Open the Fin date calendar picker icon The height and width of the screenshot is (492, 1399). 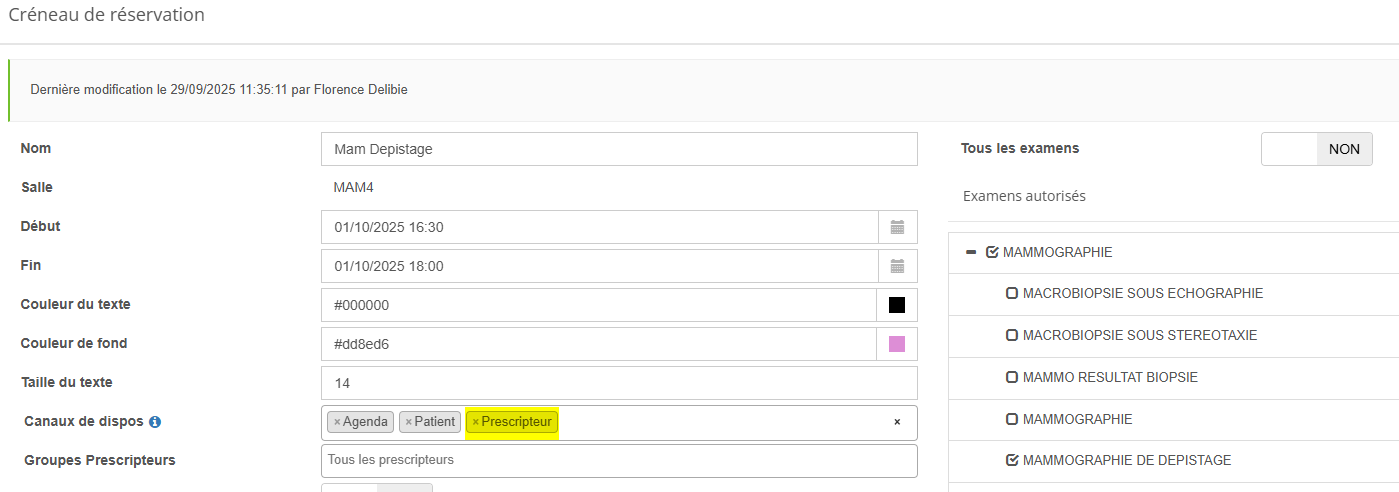tap(897, 266)
